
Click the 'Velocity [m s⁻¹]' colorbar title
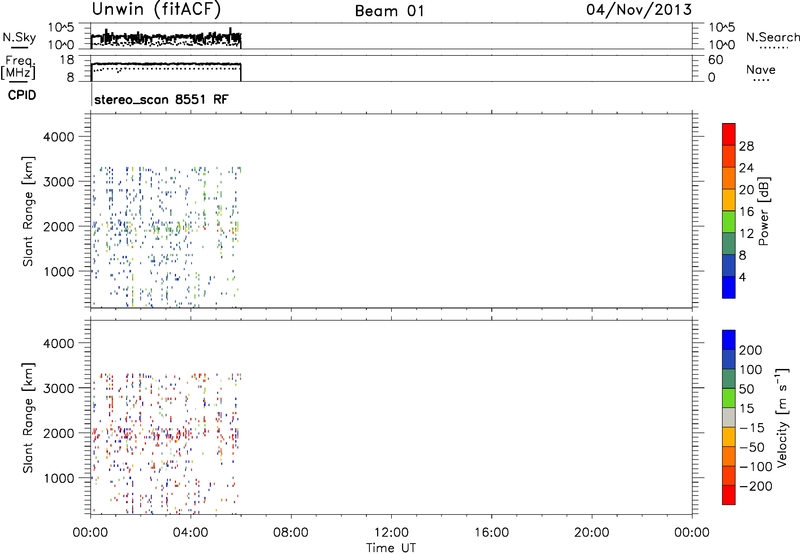pyautogui.click(x=782, y=417)
